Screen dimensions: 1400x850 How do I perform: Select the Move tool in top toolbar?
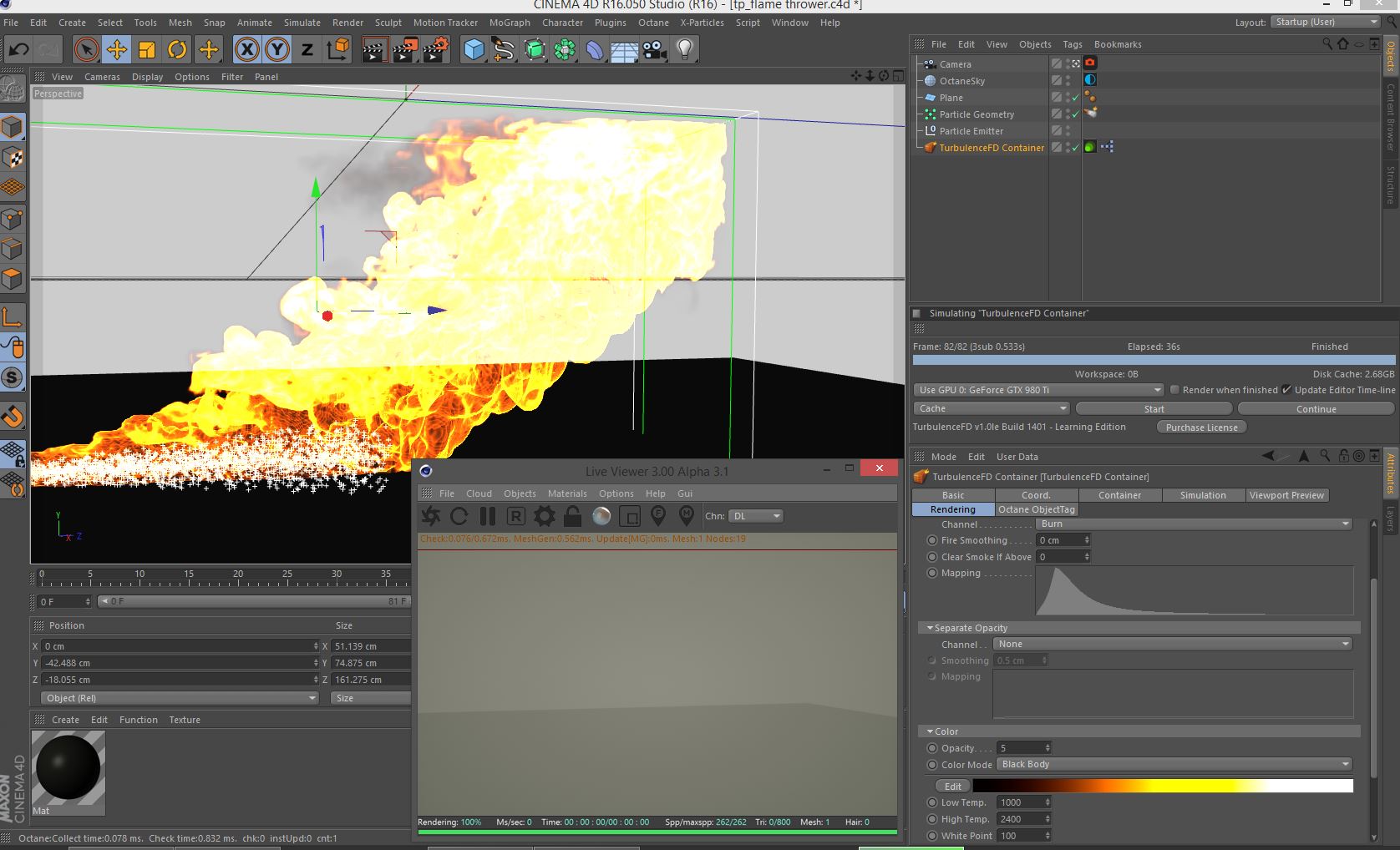tap(117, 50)
